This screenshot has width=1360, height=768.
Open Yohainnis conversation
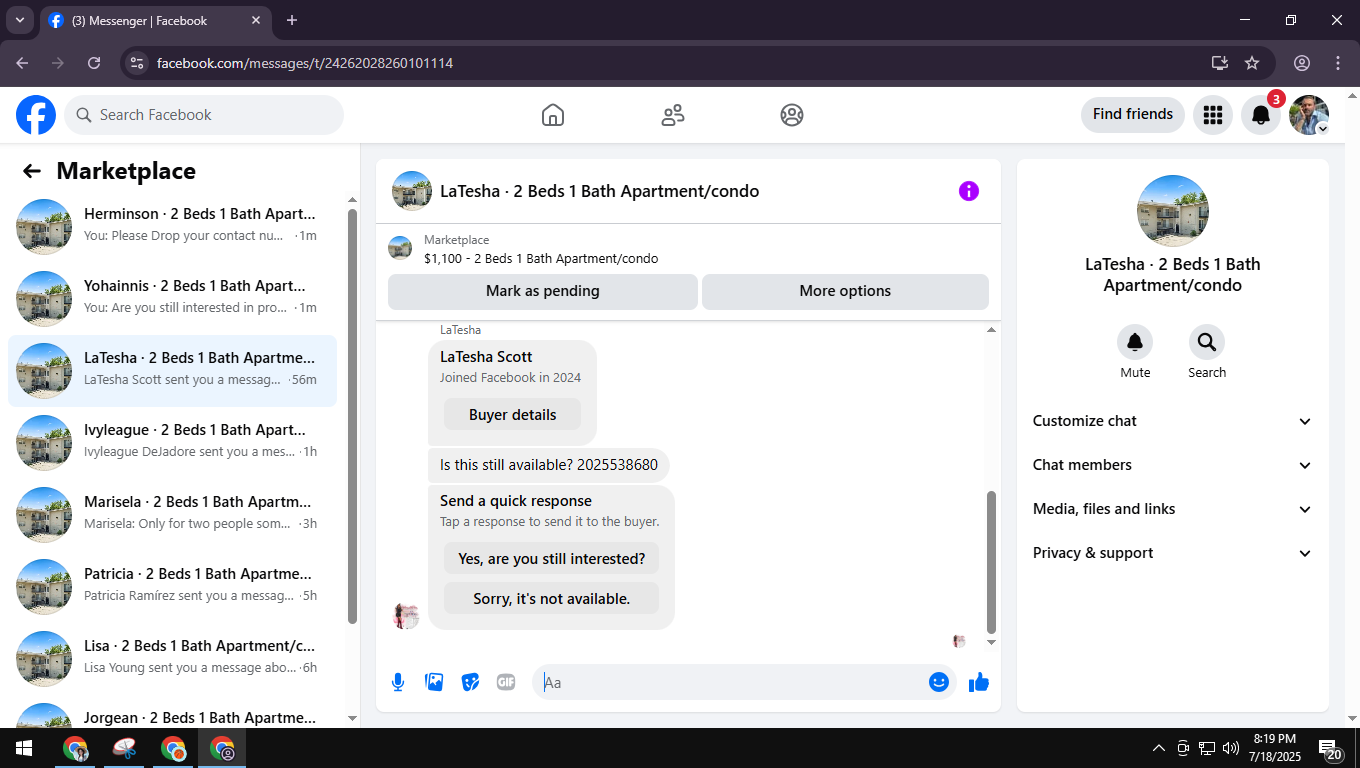(x=172, y=299)
